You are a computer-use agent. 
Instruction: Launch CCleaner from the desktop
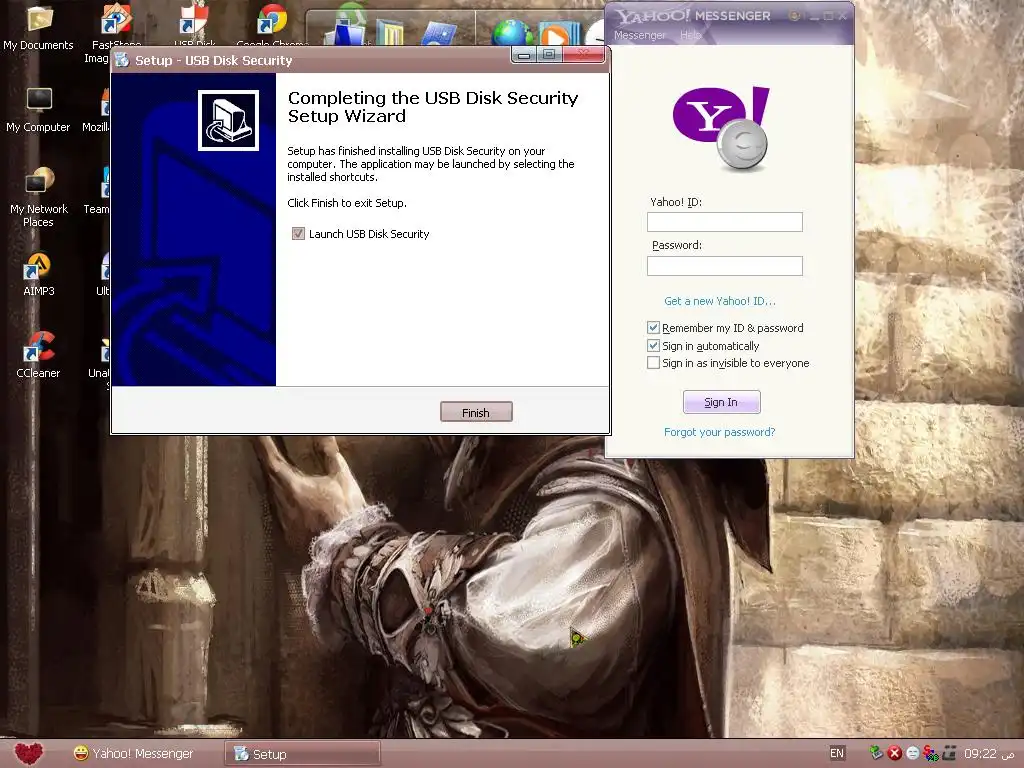pyautogui.click(x=39, y=355)
